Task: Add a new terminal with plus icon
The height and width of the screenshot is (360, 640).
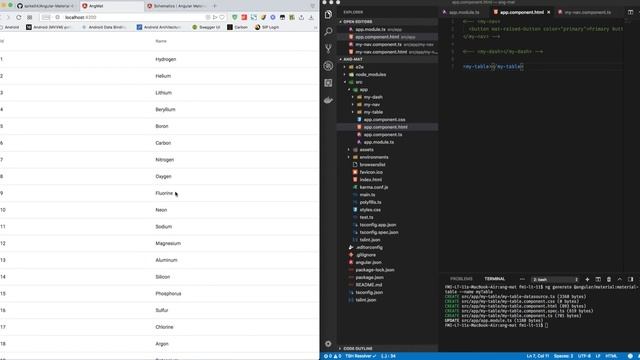Action: [587, 279]
